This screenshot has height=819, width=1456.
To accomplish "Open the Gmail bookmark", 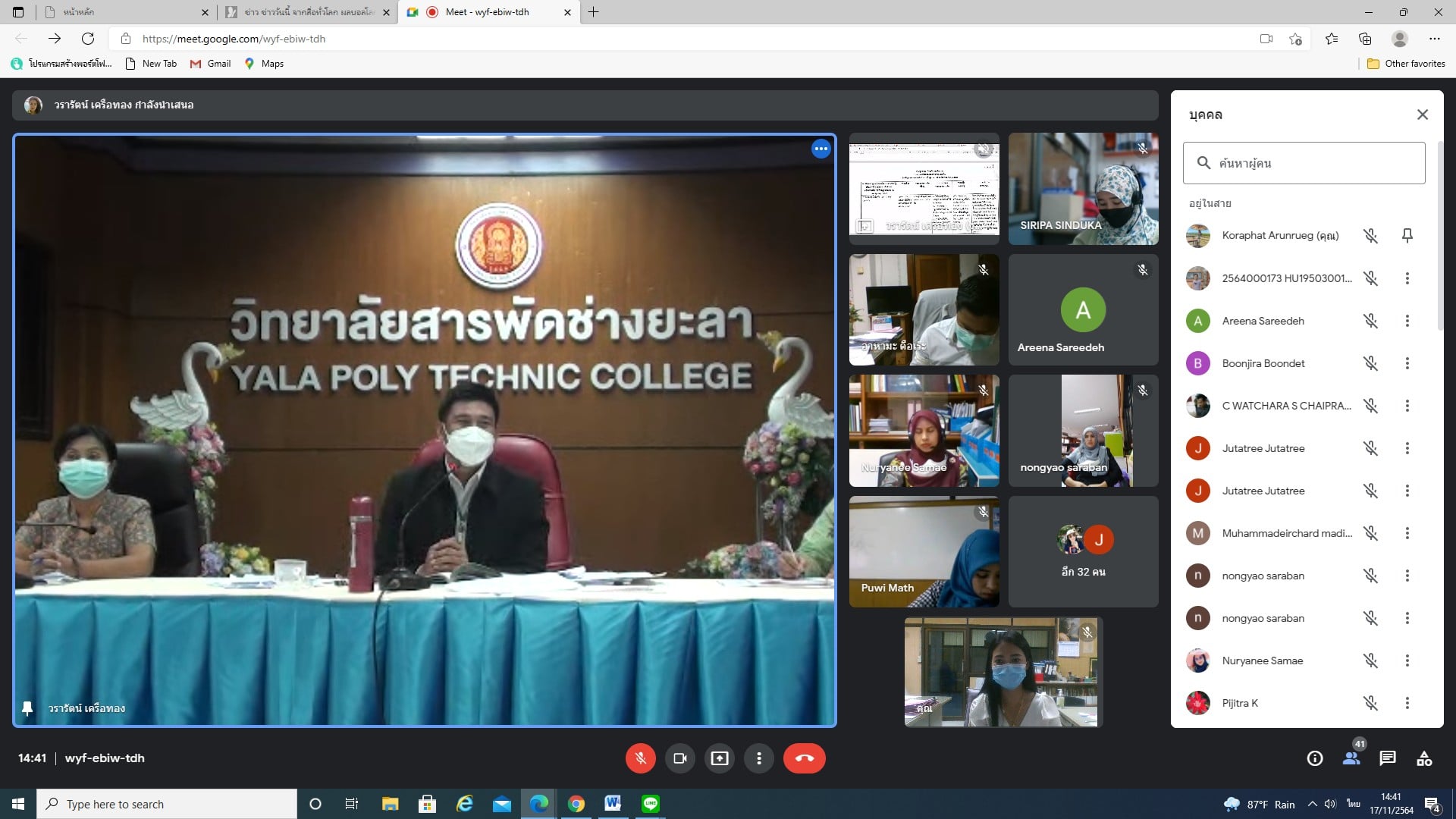I will coord(211,64).
